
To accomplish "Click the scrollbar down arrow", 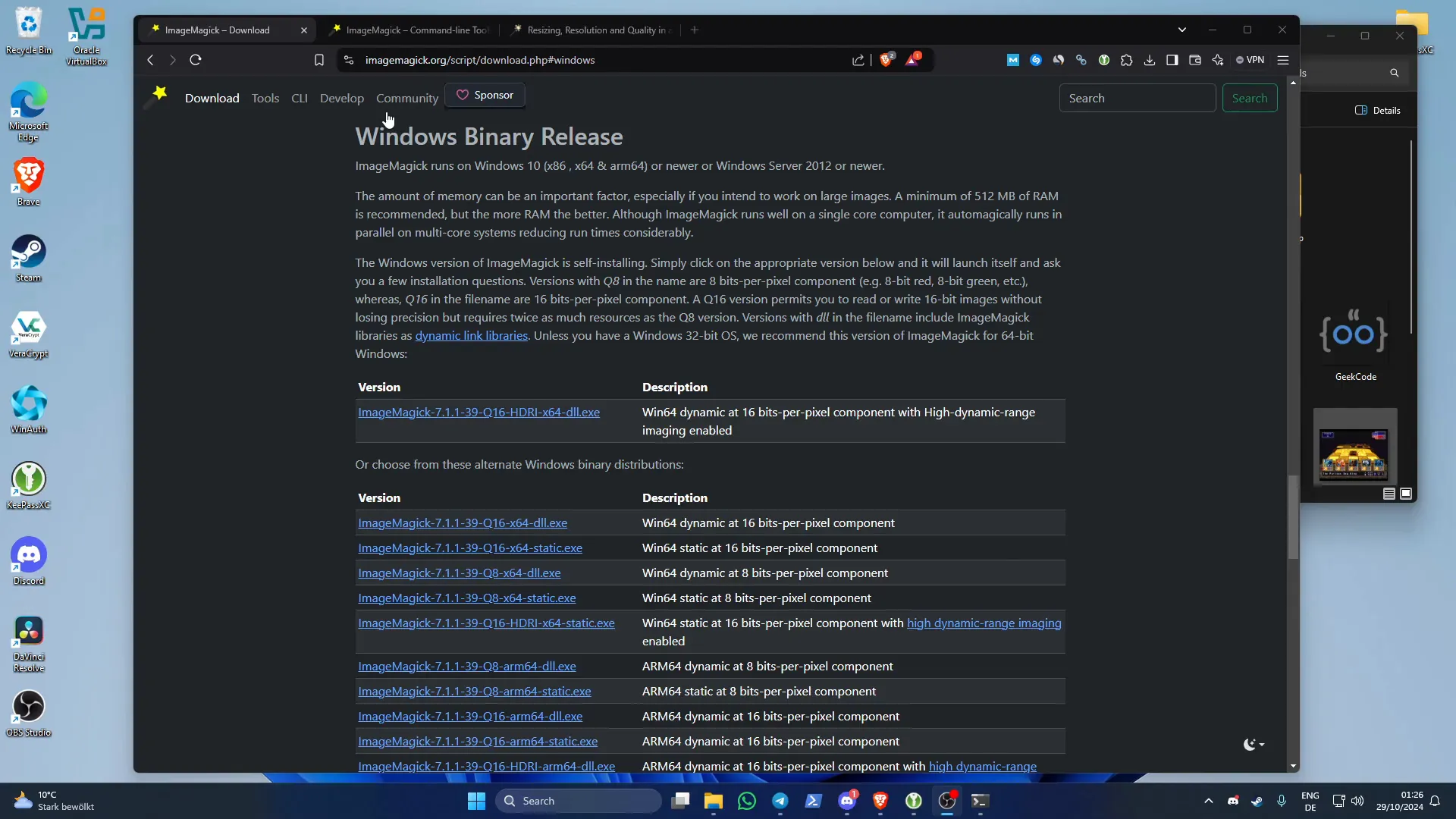I will click(1293, 766).
